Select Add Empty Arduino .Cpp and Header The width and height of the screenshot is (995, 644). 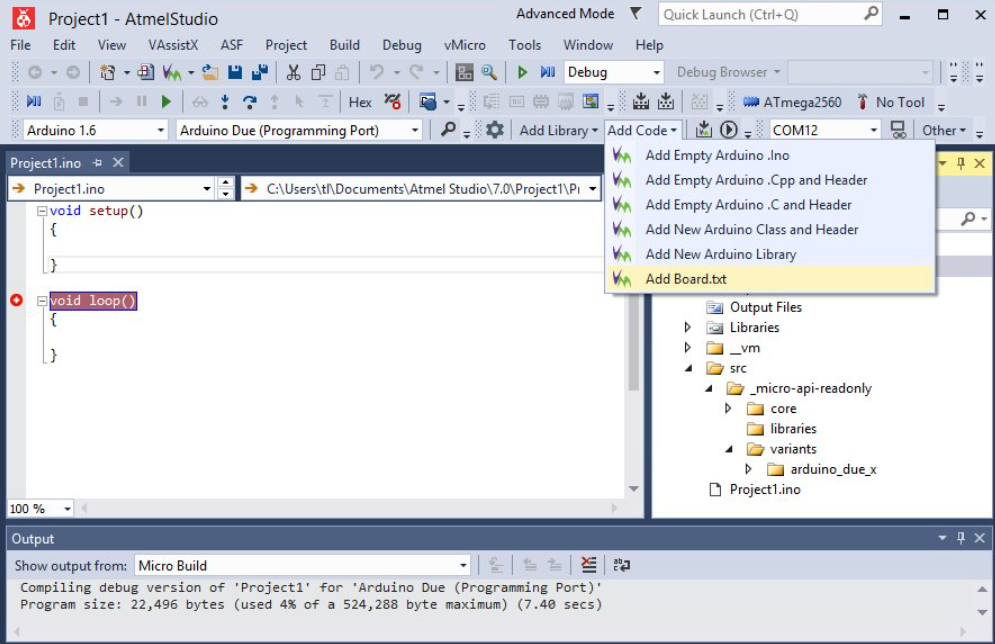coord(770,180)
